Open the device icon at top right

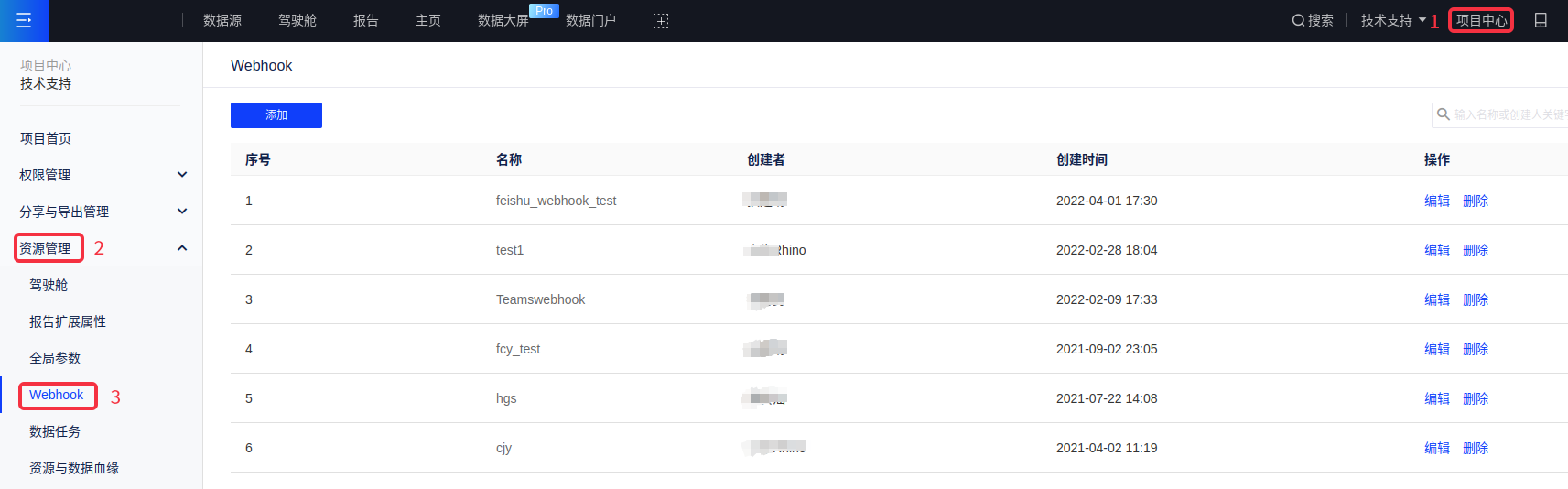pyautogui.click(x=1541, y=20)
